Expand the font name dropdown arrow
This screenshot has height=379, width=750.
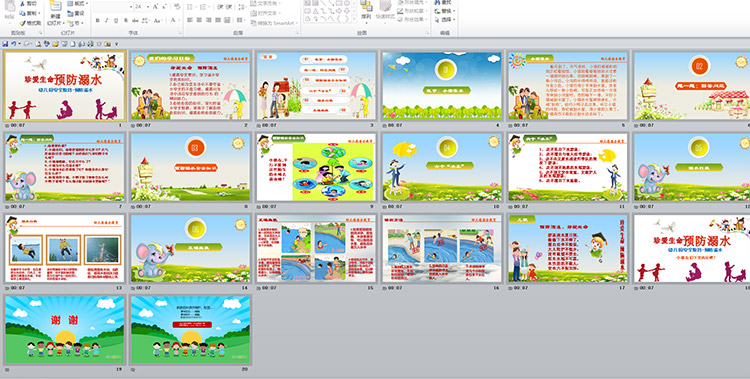131,7
